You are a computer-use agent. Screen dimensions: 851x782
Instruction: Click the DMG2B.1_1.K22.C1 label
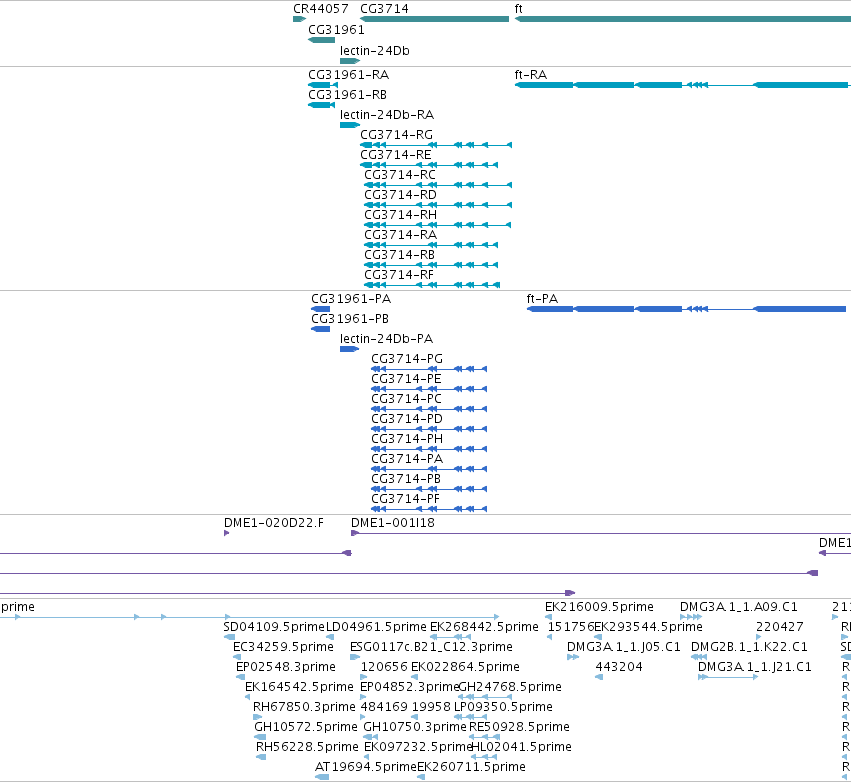[749, 647]
